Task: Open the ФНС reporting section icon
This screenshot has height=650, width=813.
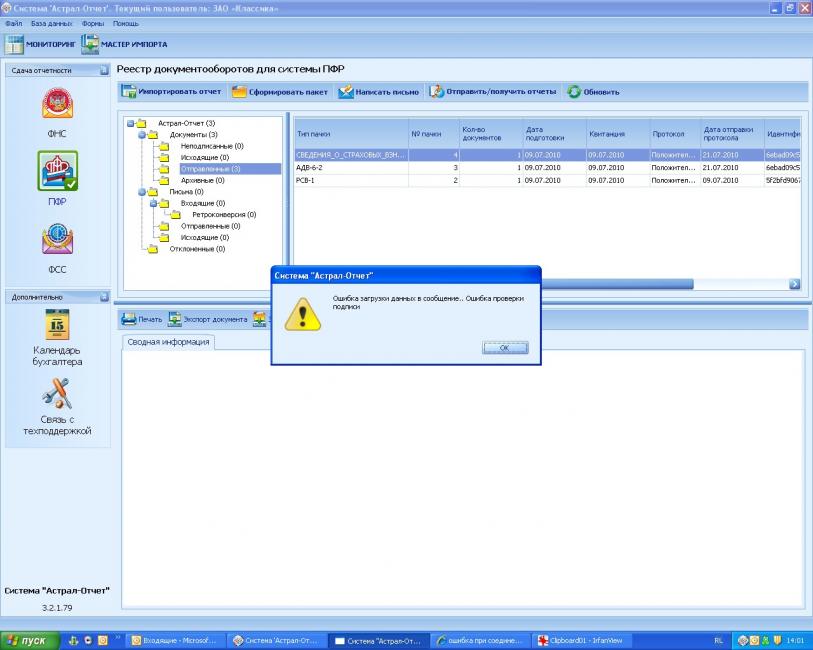Action: (57, 104)
